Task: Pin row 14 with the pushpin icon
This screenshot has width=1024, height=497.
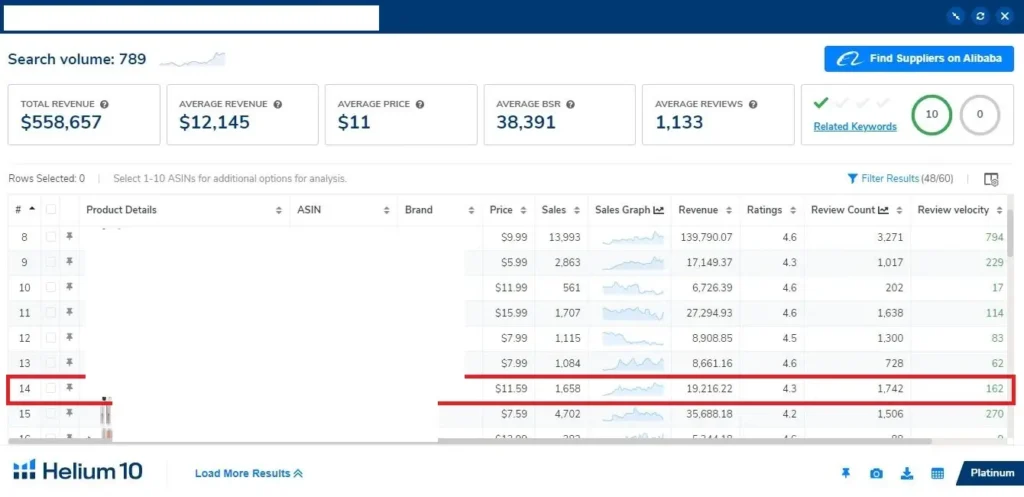Action: (70, 387)
